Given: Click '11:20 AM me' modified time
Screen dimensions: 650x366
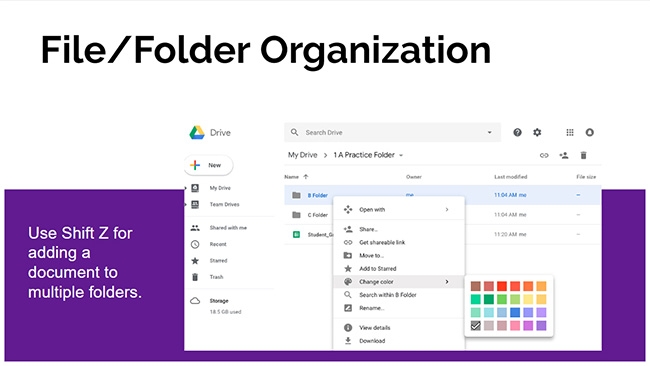Looking at the screenshot, I should pyautogui.click(x=510, y=234).
